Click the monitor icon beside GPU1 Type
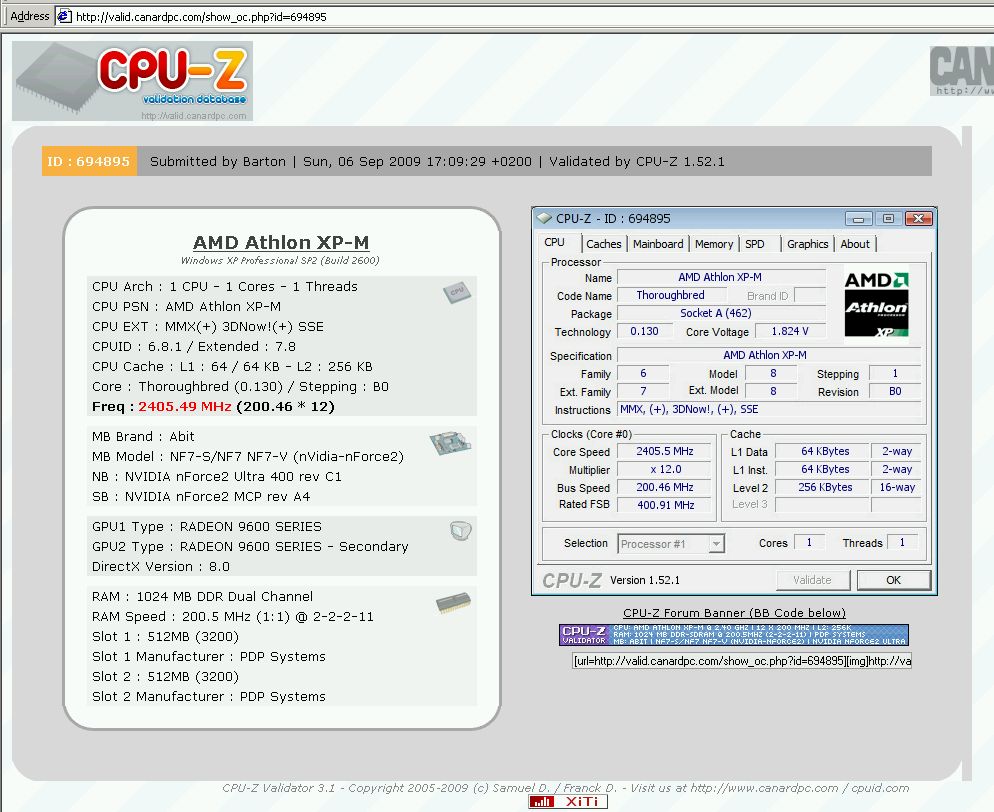994x812 pixels. (461, 531)
